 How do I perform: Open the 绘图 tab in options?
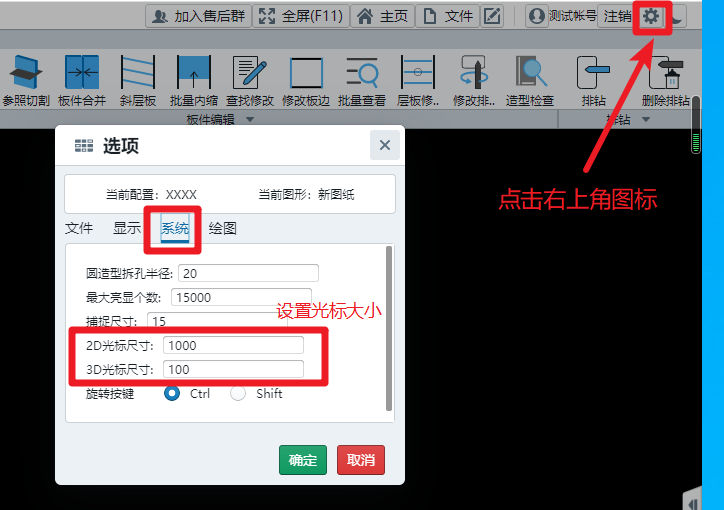click(223, 228)
